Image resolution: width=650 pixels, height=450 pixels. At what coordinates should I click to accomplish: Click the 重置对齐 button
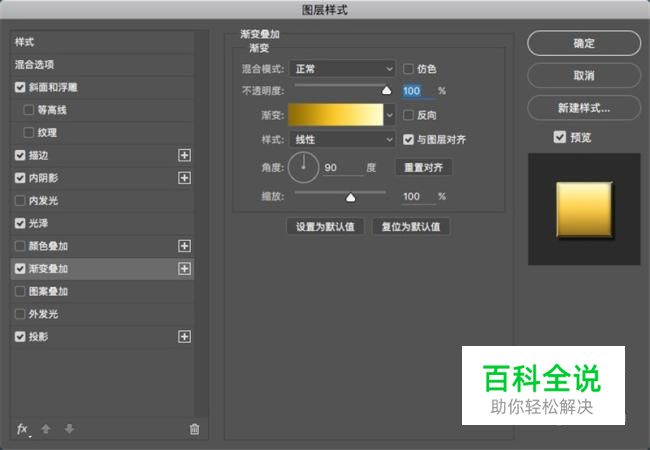[424, 167]
